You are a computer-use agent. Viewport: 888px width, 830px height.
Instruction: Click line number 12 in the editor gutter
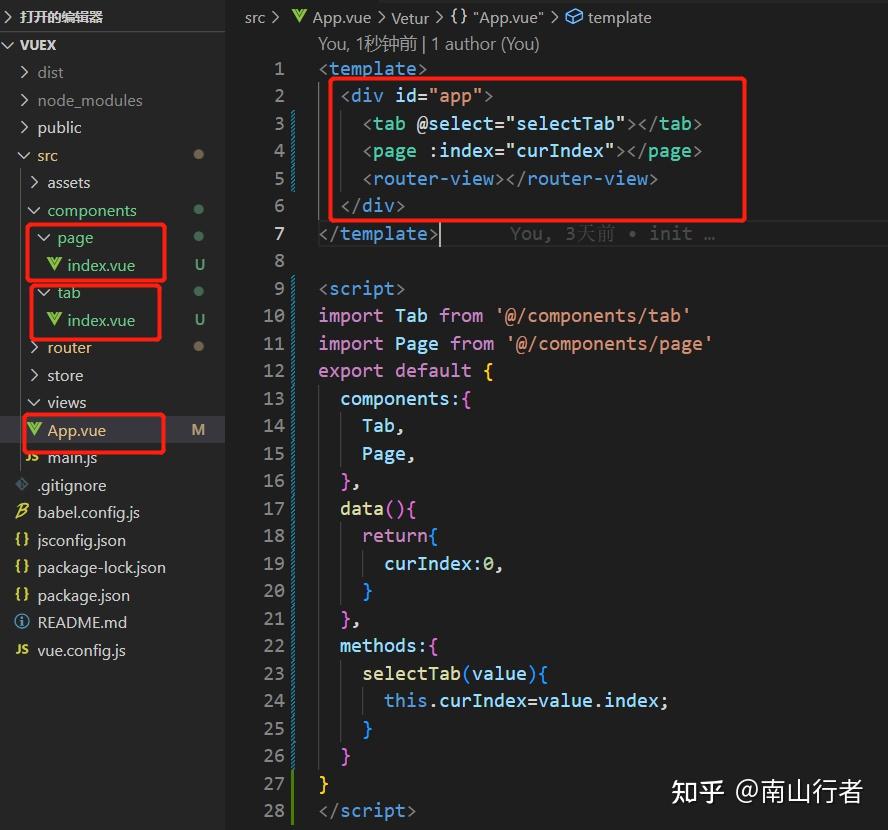[275, 370]
